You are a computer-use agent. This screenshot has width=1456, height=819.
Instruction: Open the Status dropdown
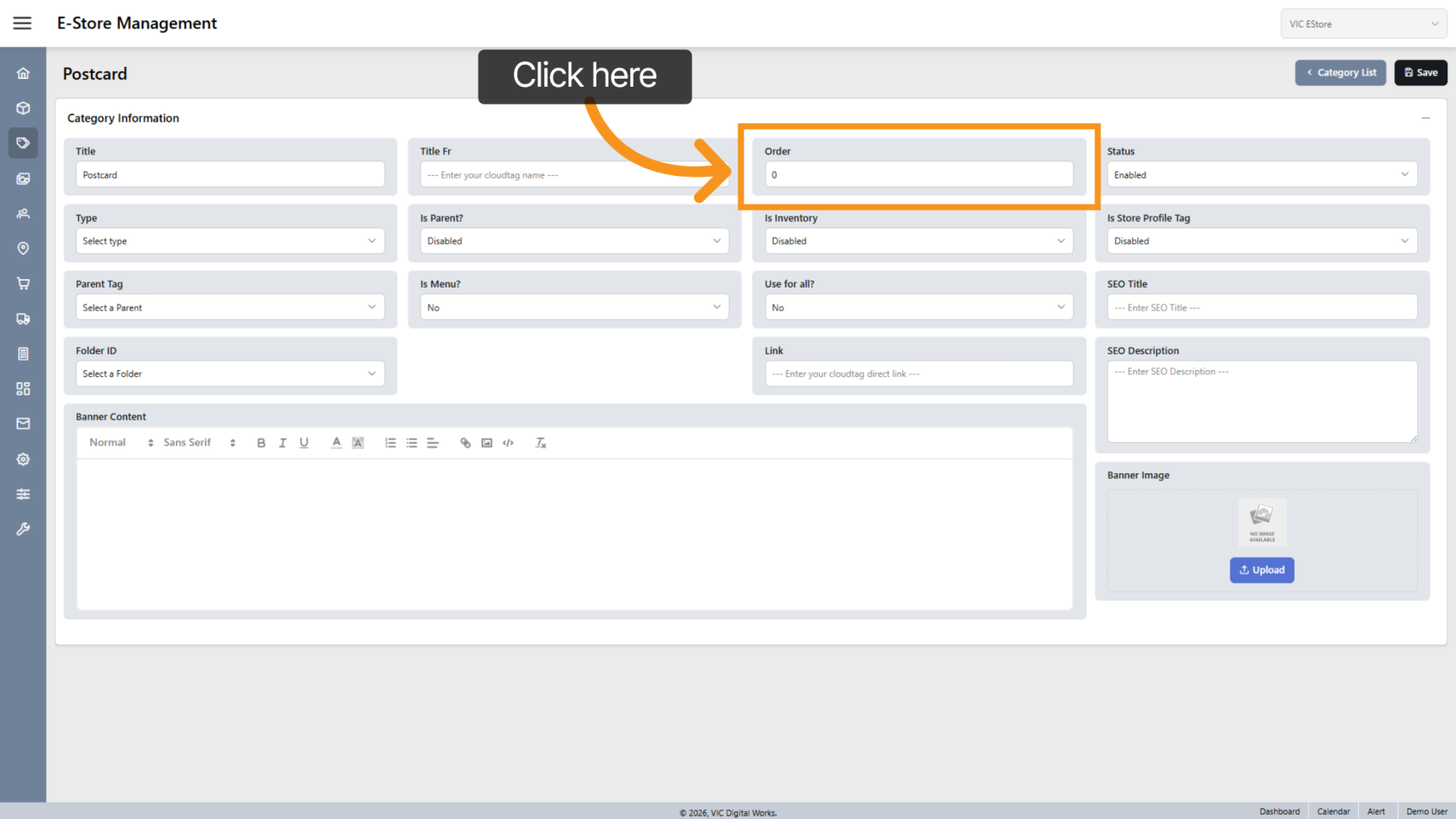pos(1261,175)
